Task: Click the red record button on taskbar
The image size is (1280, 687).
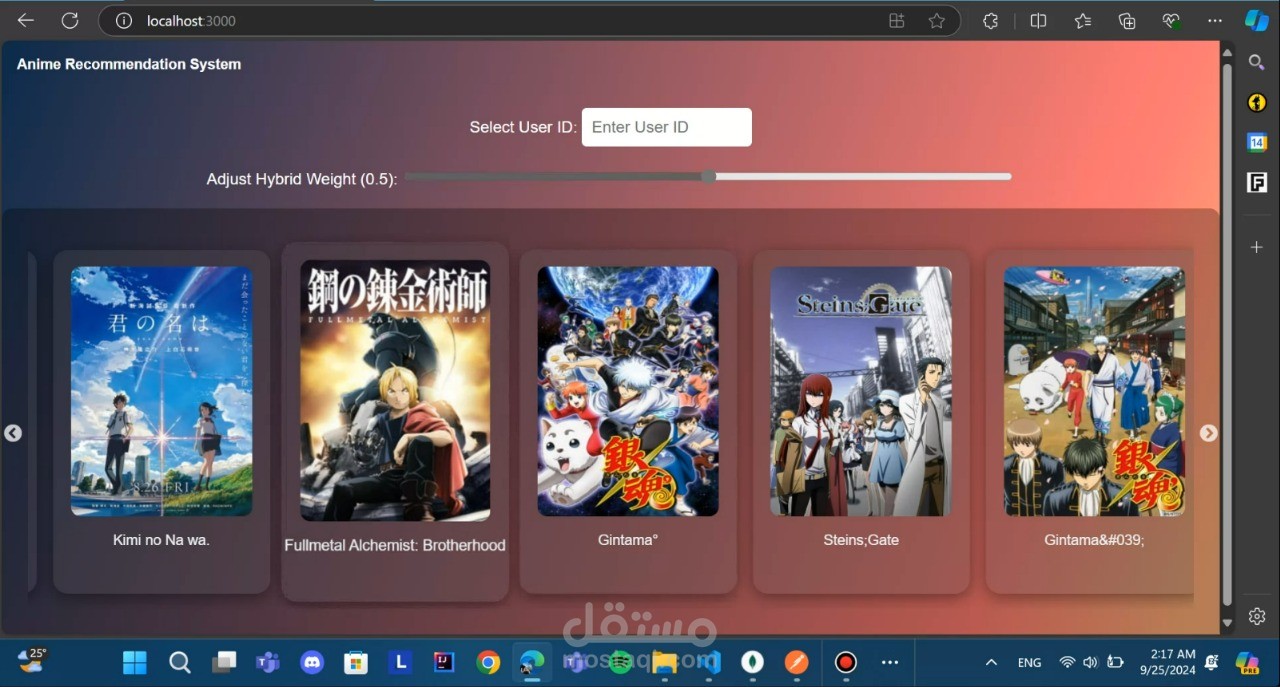Action: coord(846,662)
